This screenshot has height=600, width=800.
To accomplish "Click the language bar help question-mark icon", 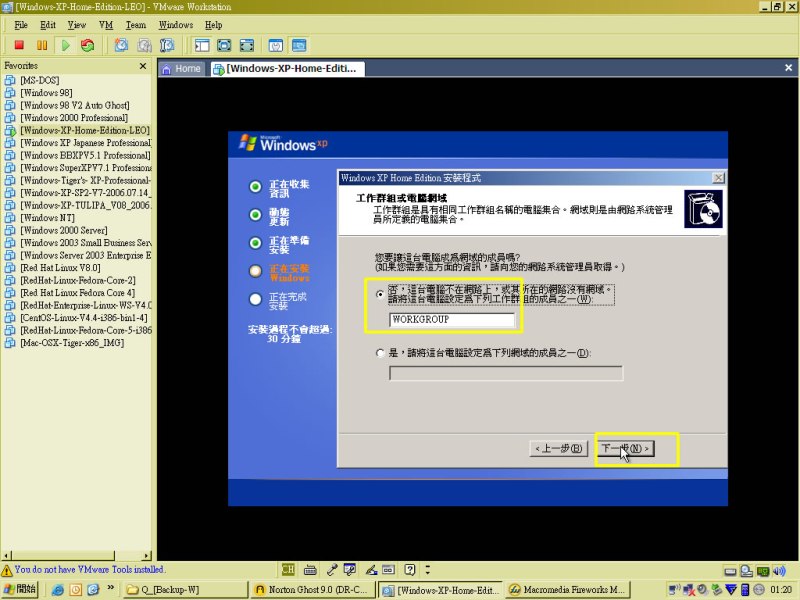I will click(x=410, y=569).
